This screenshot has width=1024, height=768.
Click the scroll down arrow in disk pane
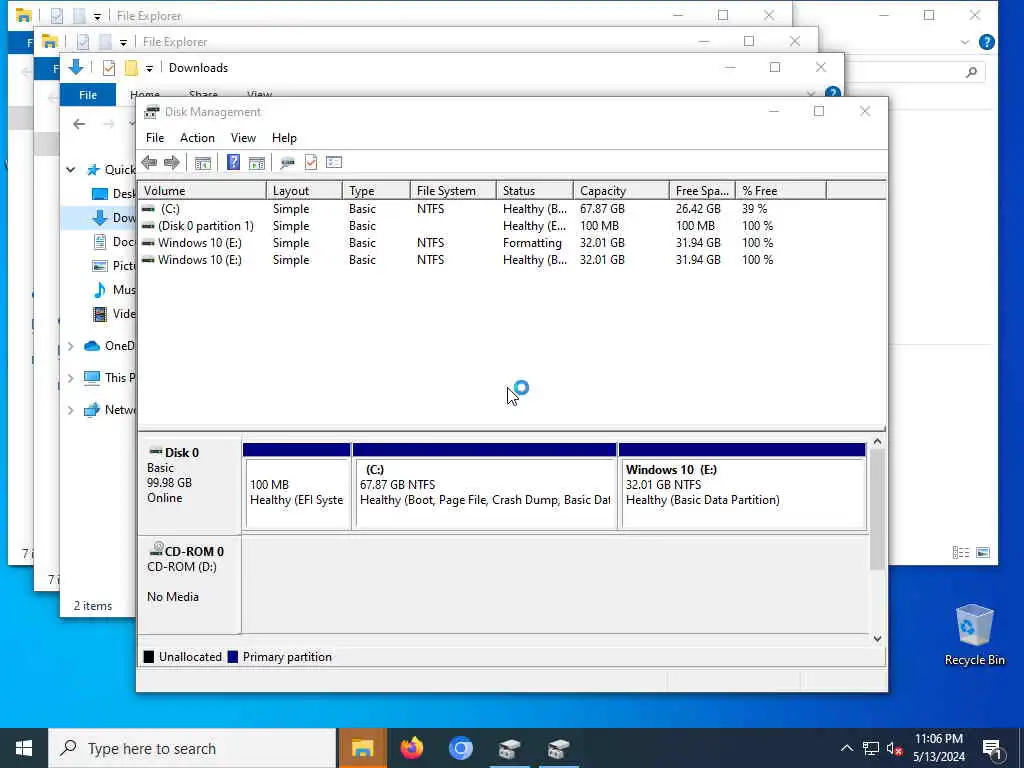pos(877,639)
